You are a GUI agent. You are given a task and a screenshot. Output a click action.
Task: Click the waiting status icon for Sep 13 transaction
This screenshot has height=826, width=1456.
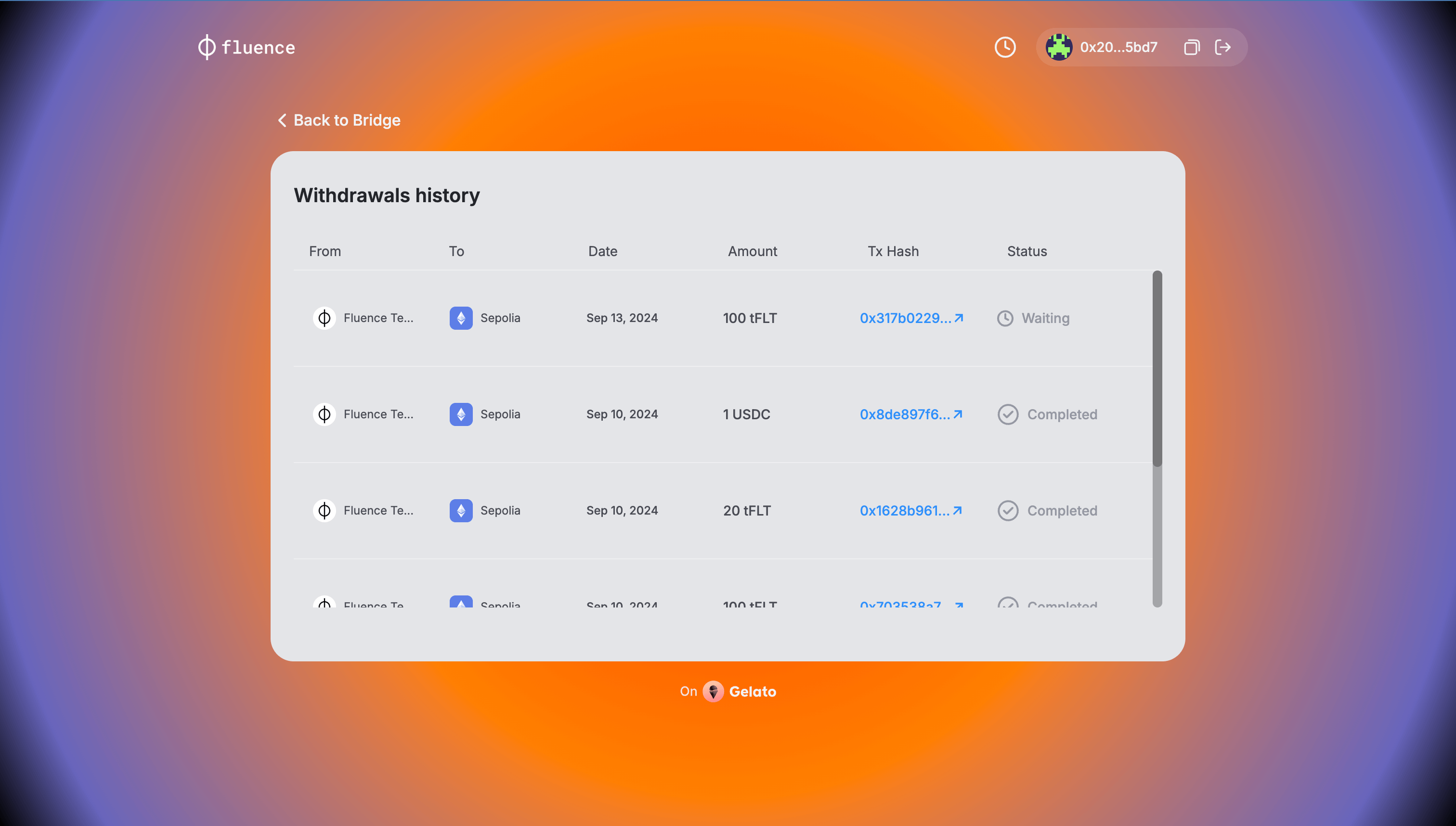[1006, 318]
